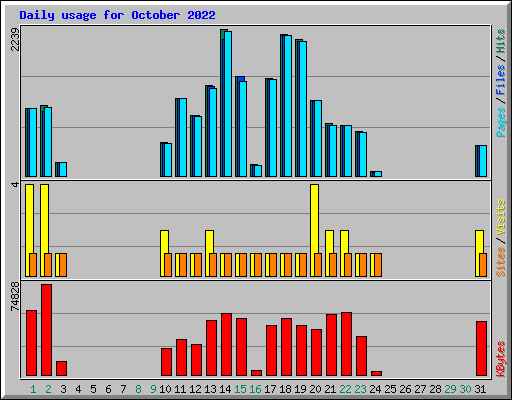This screenshot has width=512, height=400.
Task: Click day 27 on the x-axis
Action: (420, 389)
